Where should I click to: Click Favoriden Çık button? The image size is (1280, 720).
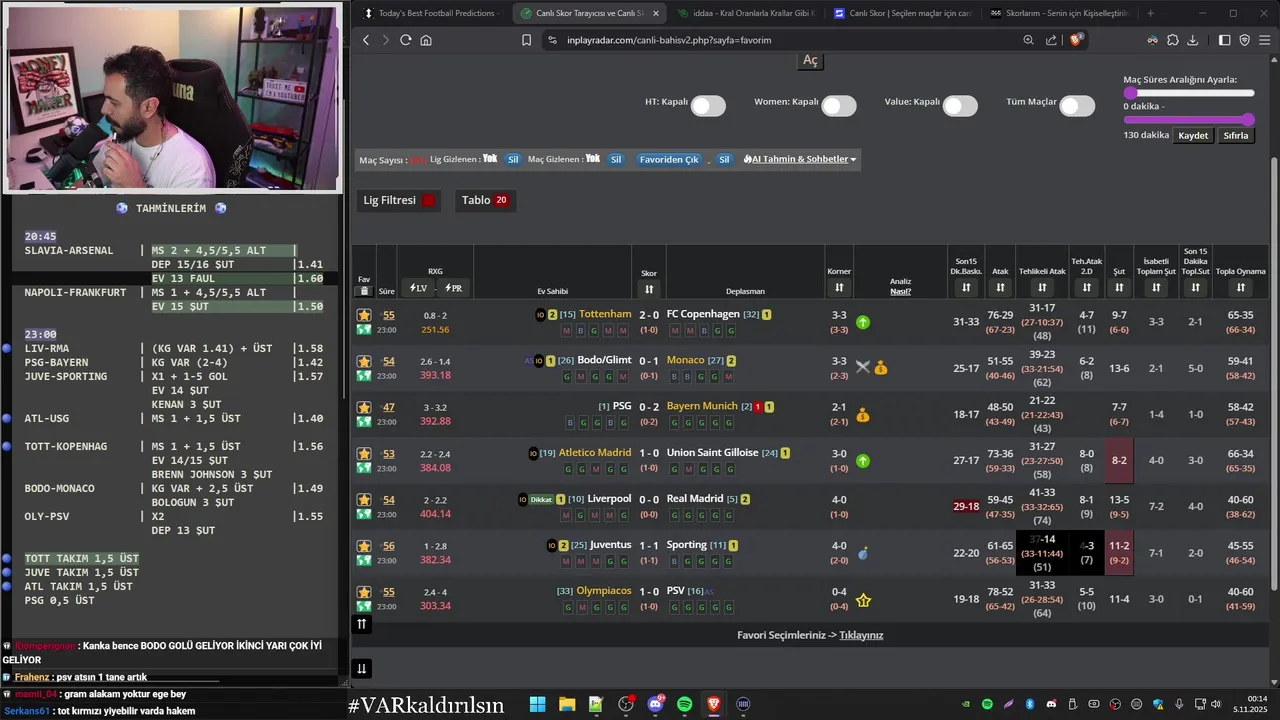click(x=669, y=159)
